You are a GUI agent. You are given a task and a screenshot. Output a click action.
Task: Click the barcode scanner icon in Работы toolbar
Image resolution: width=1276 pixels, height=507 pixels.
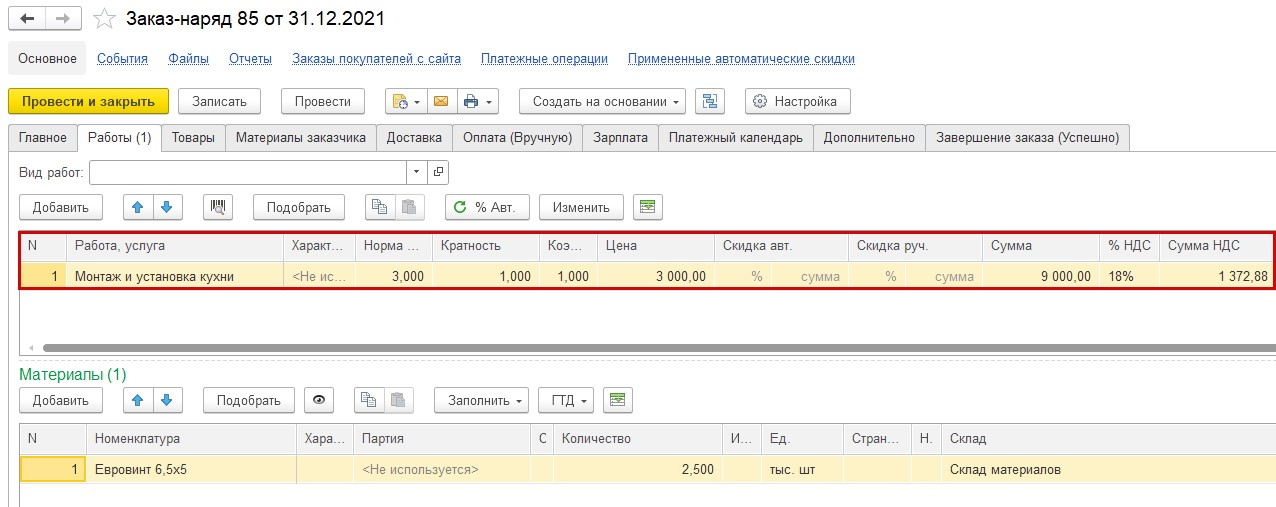[218, 207]
